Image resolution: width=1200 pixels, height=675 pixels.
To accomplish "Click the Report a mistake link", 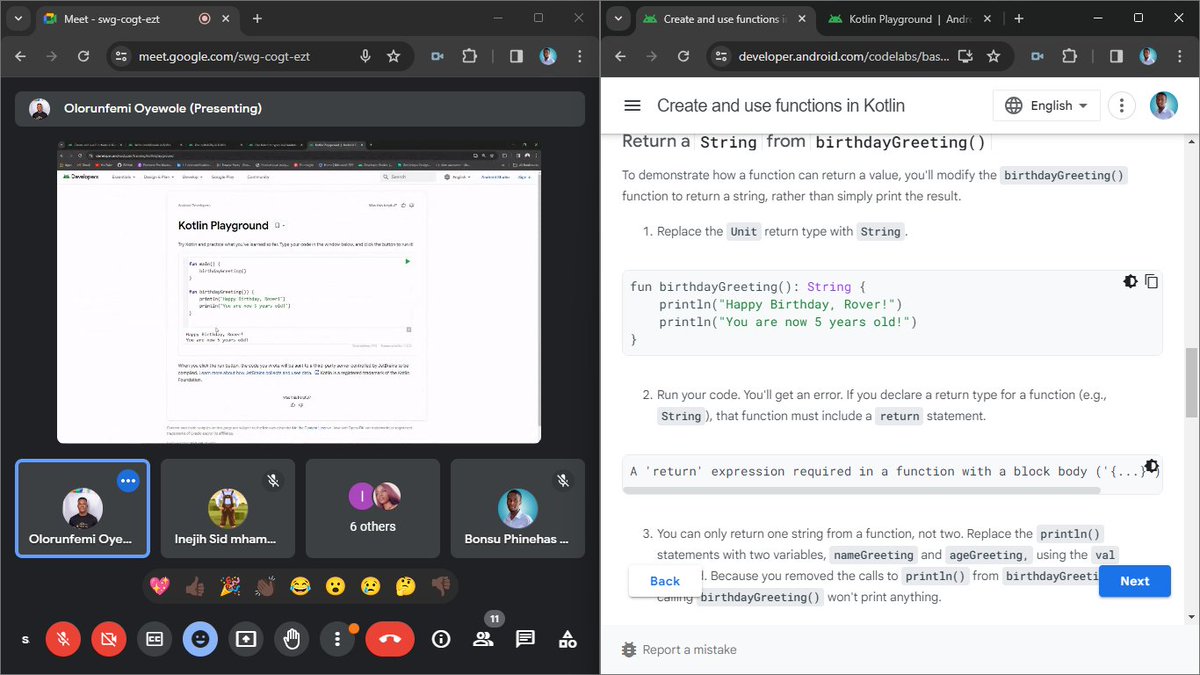I will [679, 650].
